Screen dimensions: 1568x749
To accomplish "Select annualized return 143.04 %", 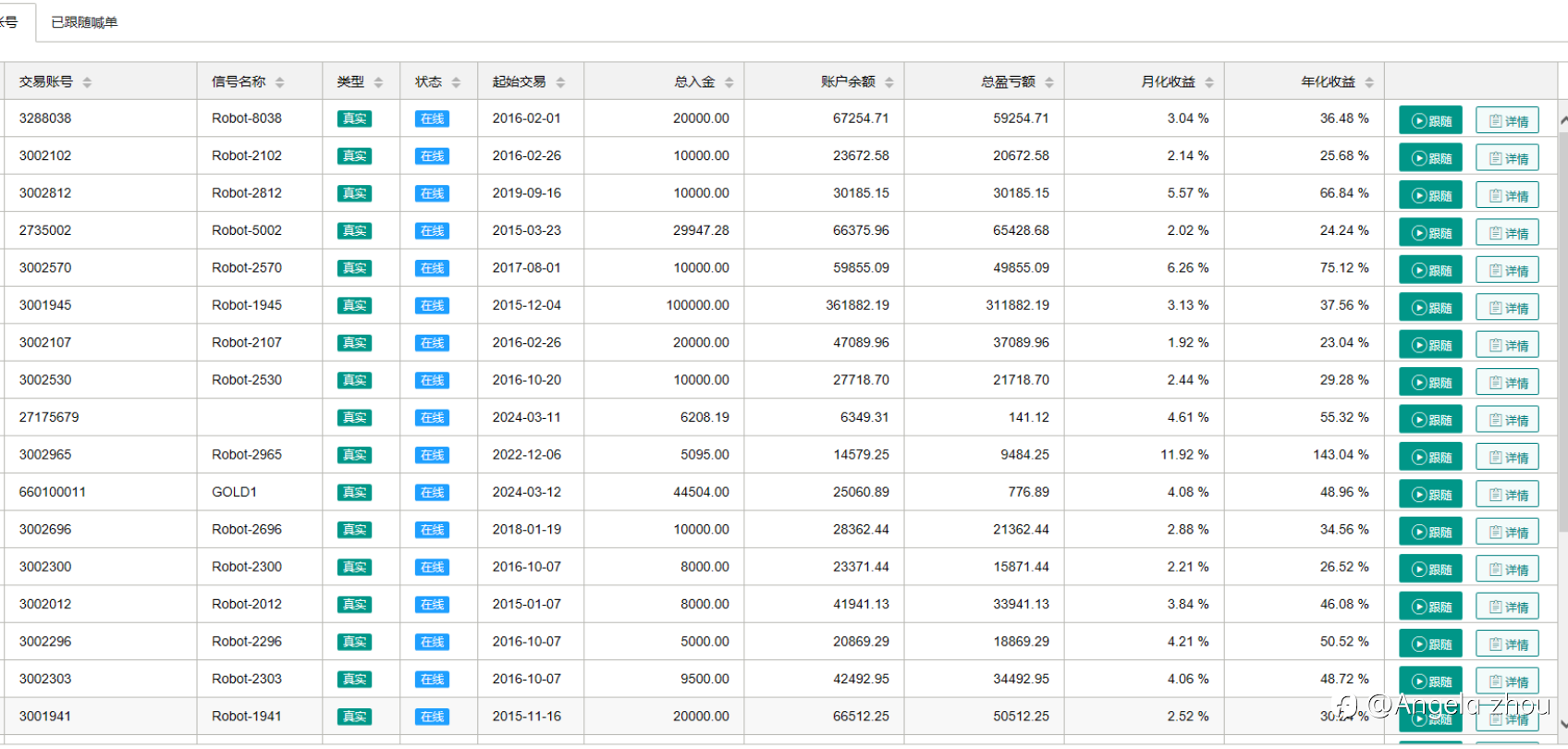I will click(x=1341, y=455).
